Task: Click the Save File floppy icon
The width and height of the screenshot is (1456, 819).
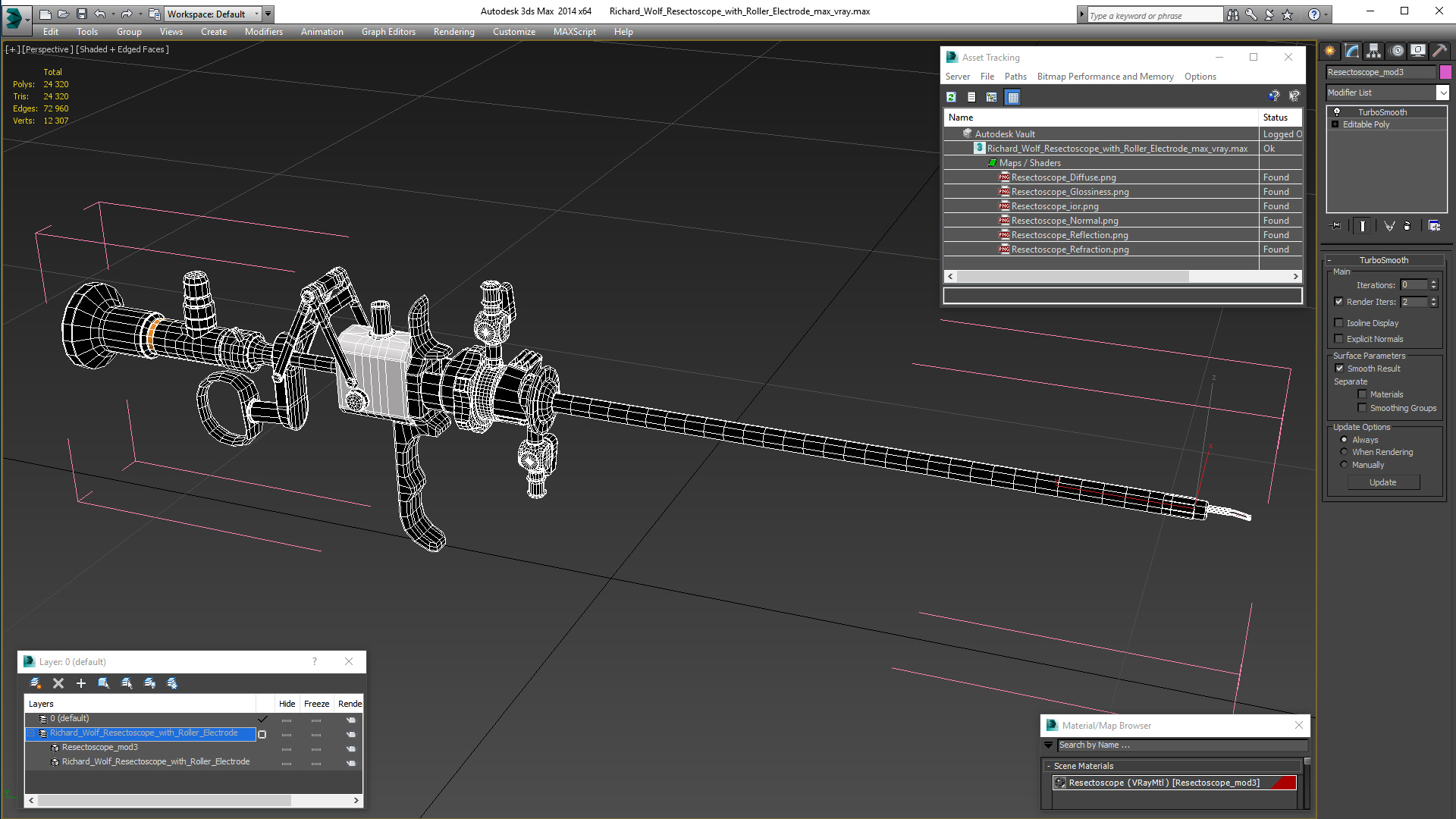Action: (x=81, y=14)
